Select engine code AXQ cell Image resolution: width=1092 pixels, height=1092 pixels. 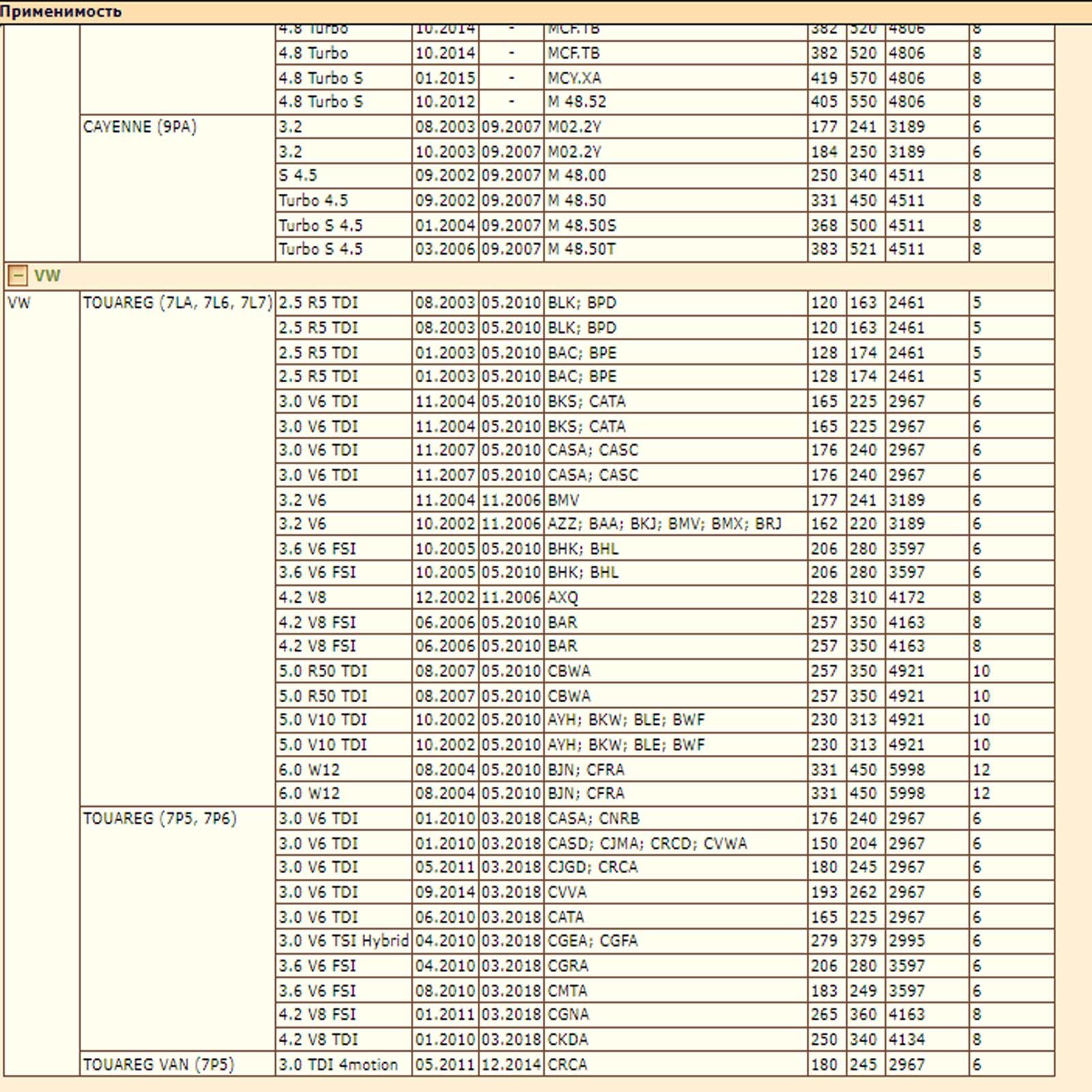[563, 598]
